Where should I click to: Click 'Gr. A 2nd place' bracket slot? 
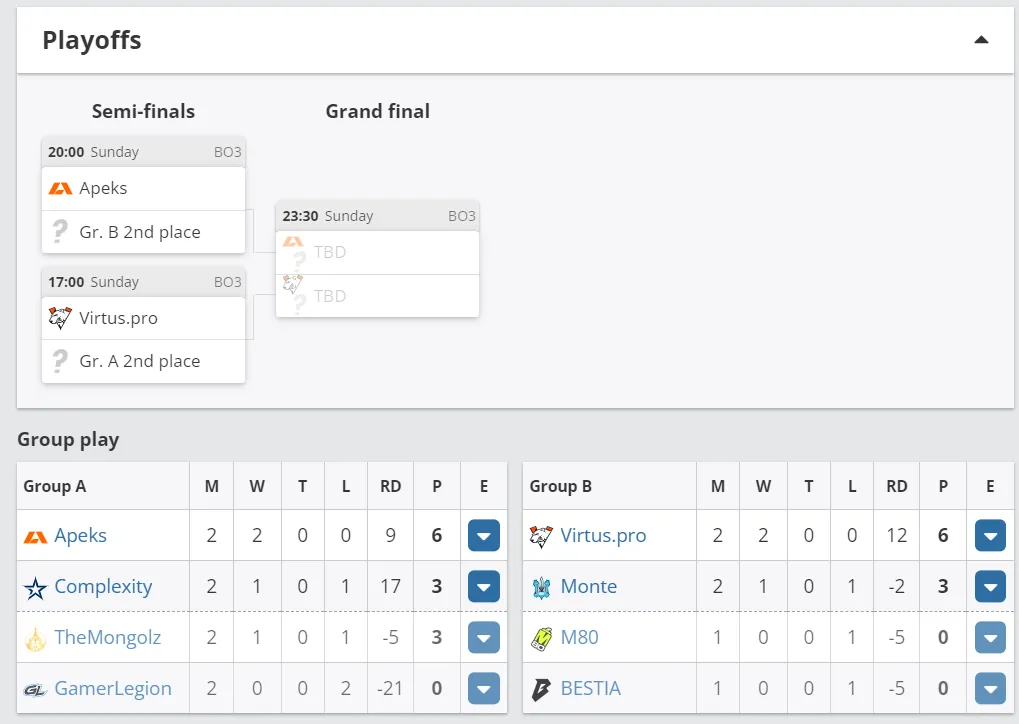click(x=144, y=361)
